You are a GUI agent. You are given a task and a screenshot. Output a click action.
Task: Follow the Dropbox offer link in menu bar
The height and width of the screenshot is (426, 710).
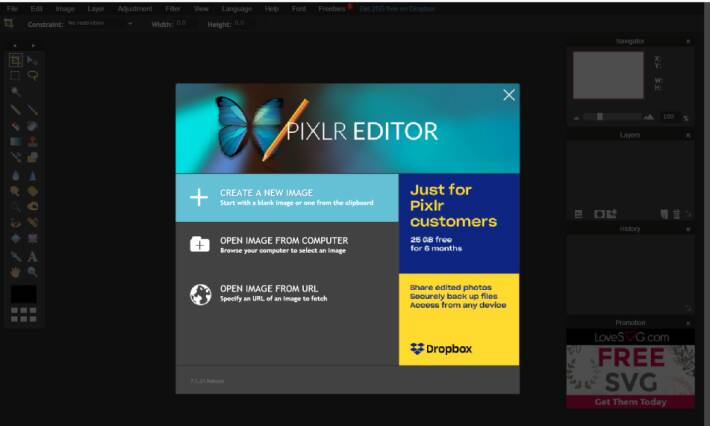click(397, 9)
